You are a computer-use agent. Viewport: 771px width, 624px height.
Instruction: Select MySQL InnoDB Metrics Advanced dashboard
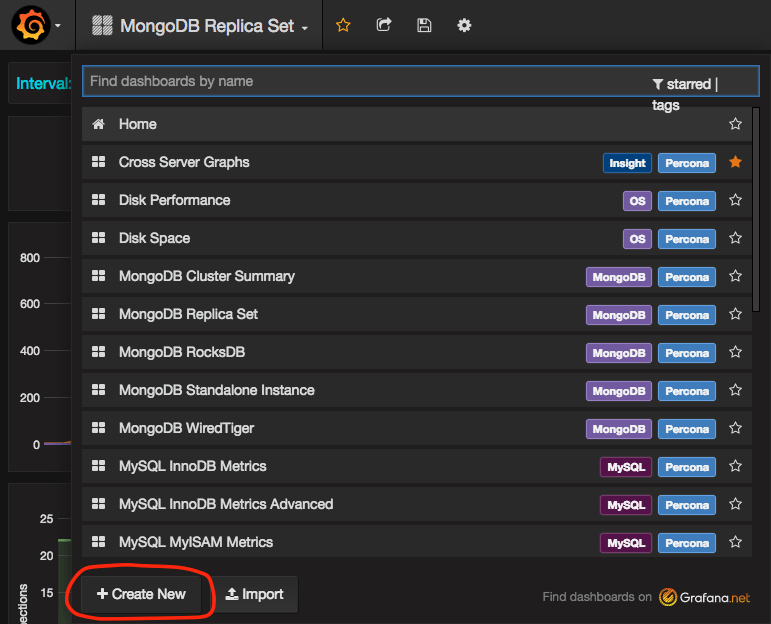[x=226, y=504]
